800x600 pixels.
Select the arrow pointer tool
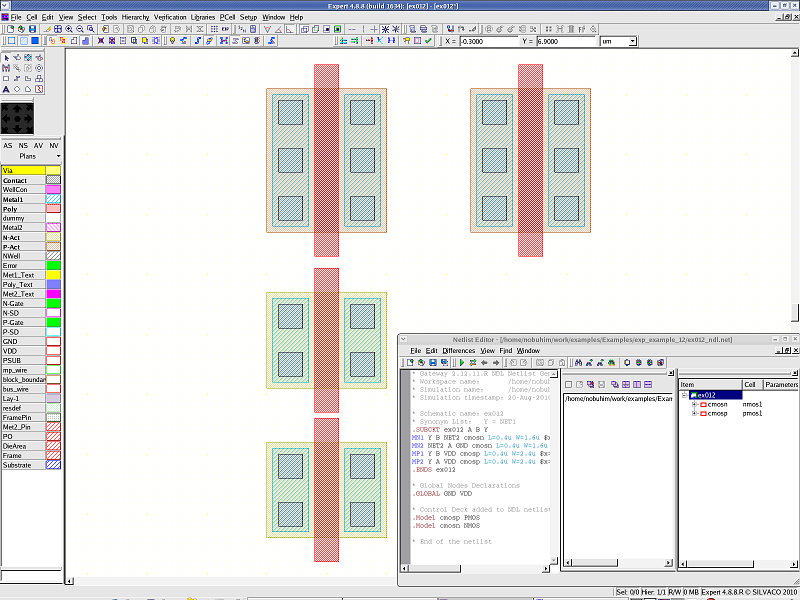pos(6,57)
